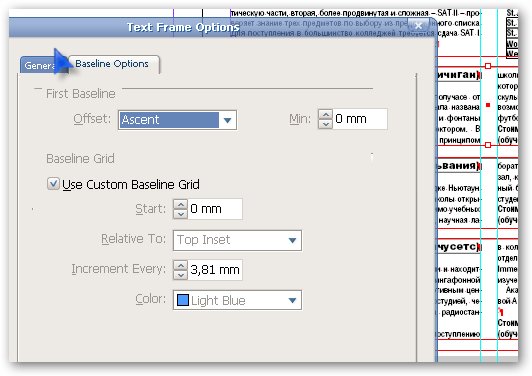Toggle Use Custom Baseline Grid checkbox
Screen dimensions: 532x376
[53, 184]
